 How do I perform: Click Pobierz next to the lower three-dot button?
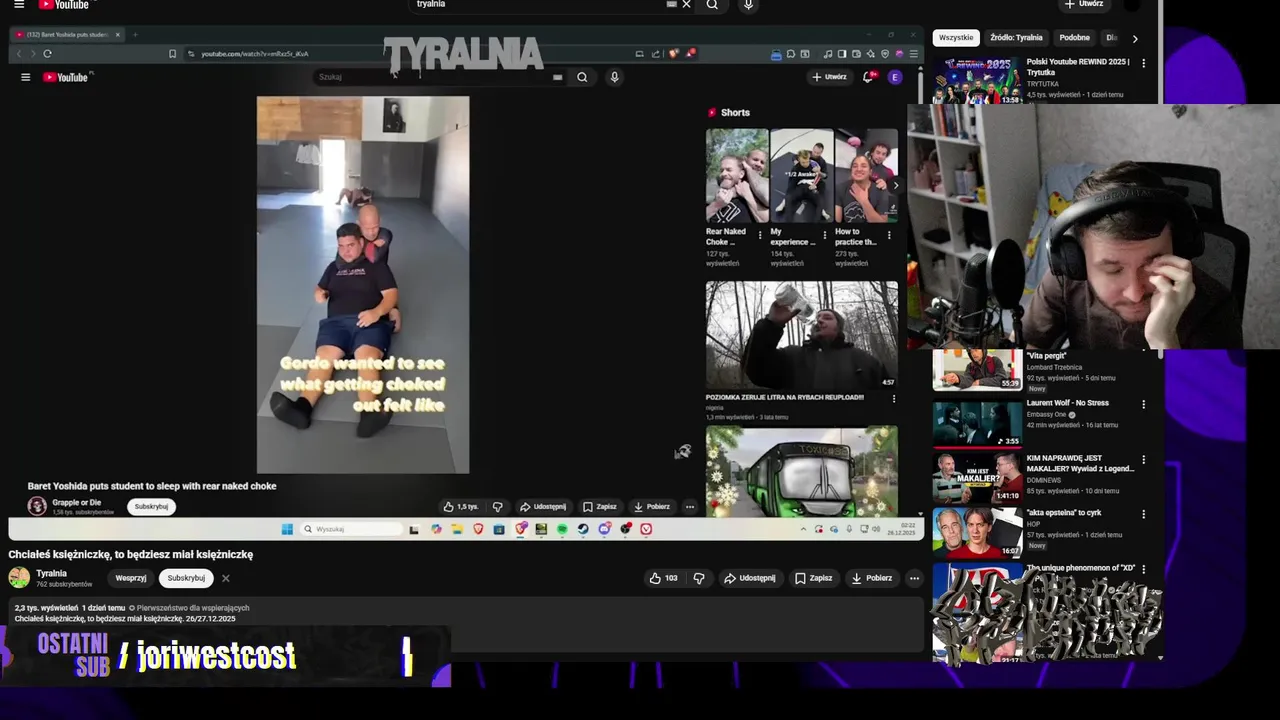[872, 578]
